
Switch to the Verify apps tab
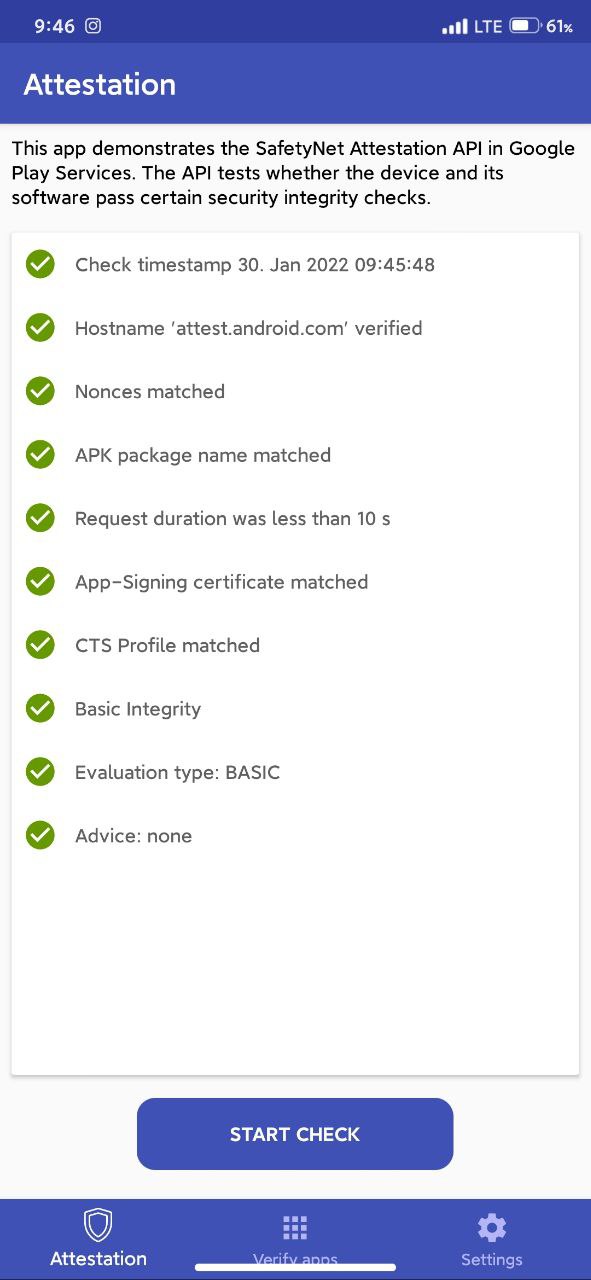click(x=295, y=1240)
